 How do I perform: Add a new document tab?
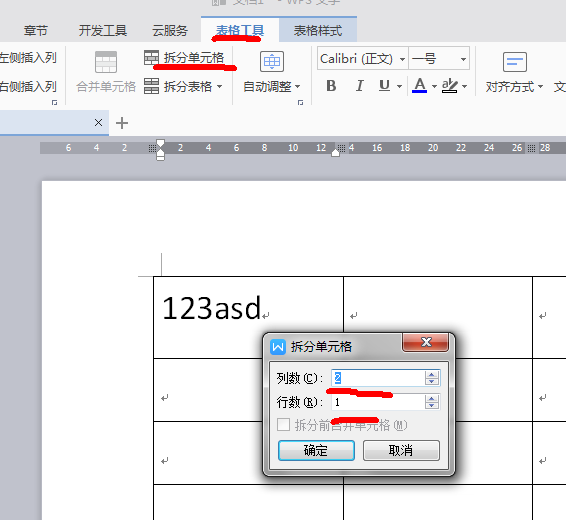[122, 123]
